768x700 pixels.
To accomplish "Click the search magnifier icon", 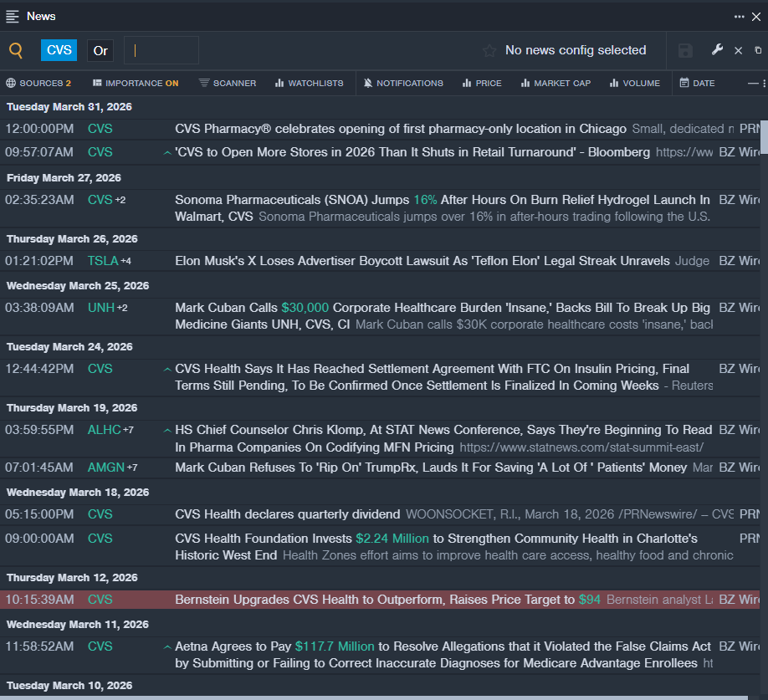I will click(x=16, y=51).
